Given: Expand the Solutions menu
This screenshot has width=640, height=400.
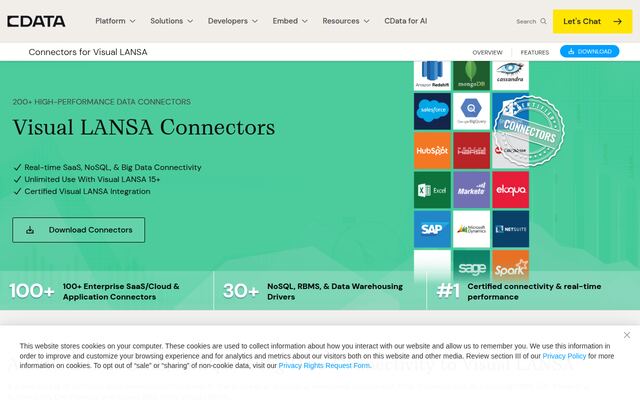Looking at the screenshot, I should tap(171, 21).
